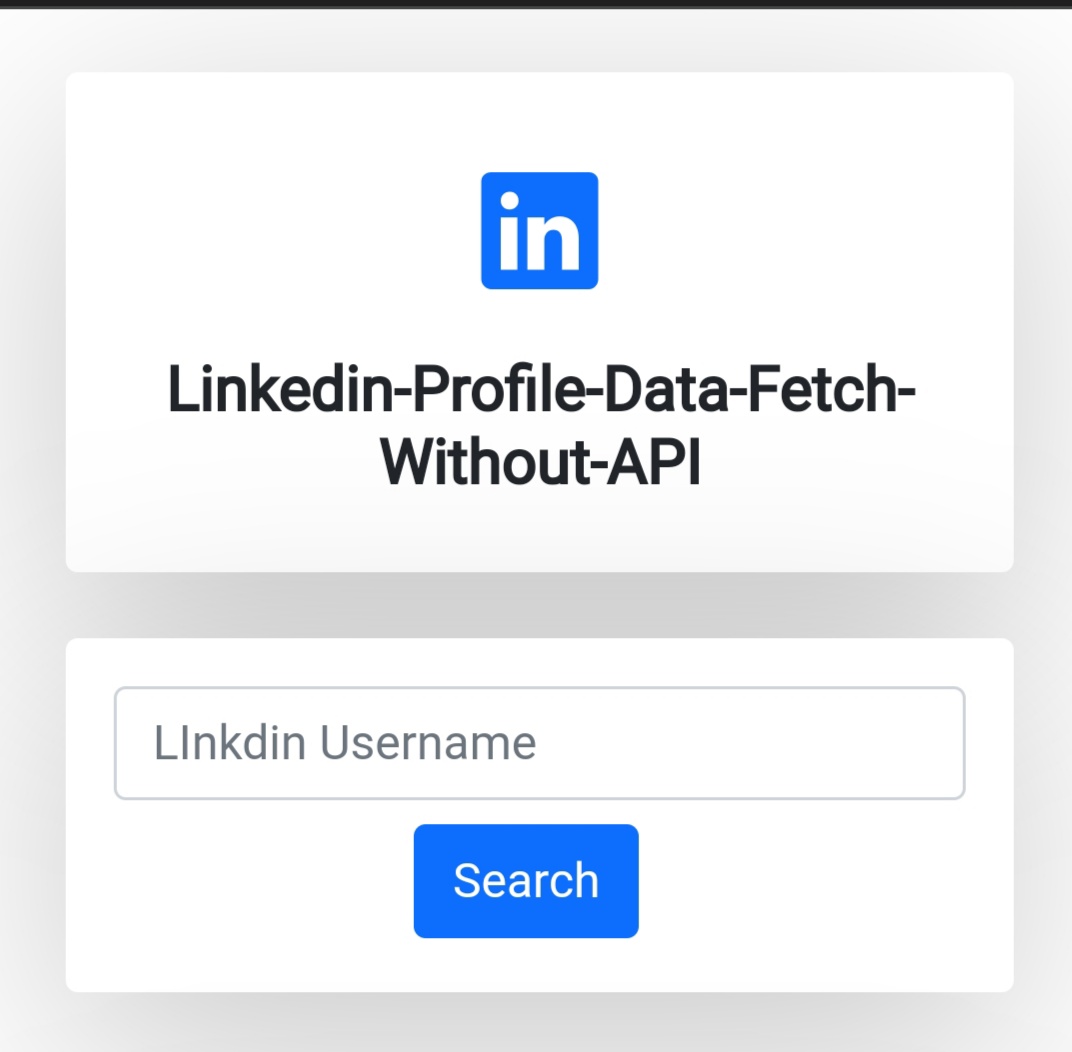1072x1052 pixels.
Task: Click the 'LInkdin Username' placeholder text
Action: coord(345,743)
